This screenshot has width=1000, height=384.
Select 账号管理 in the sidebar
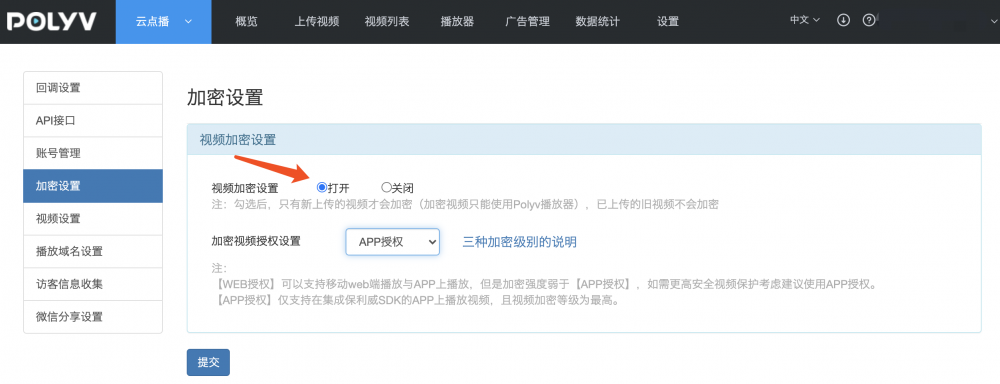[93, 153]
